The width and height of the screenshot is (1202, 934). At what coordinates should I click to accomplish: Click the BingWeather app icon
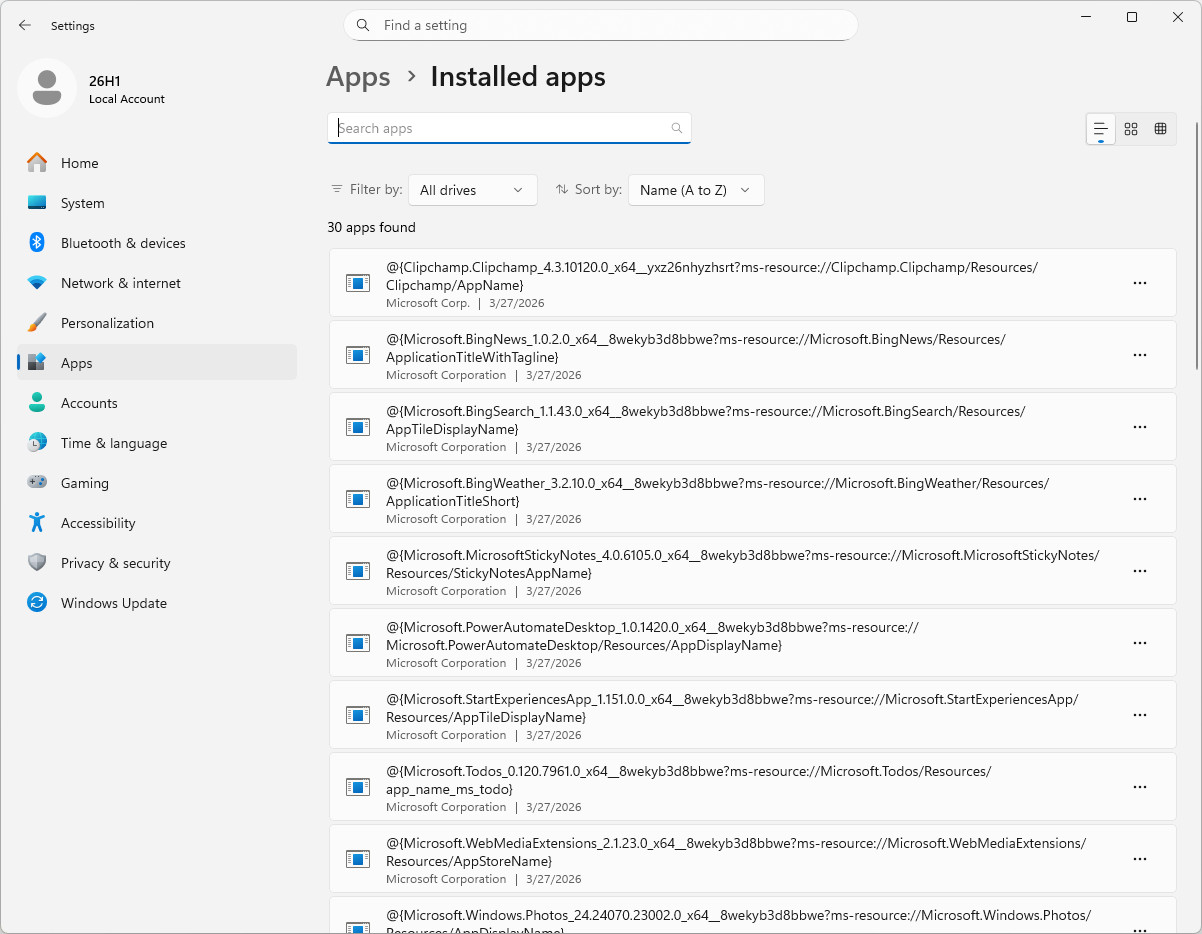point(358,499)
